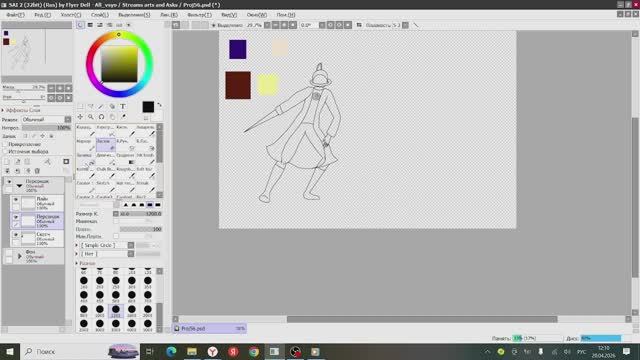Image resolution: width=640 pixels, height=360 pixels.
Task: Pick the sharpest brush edge shape
Action: (126, 205)
